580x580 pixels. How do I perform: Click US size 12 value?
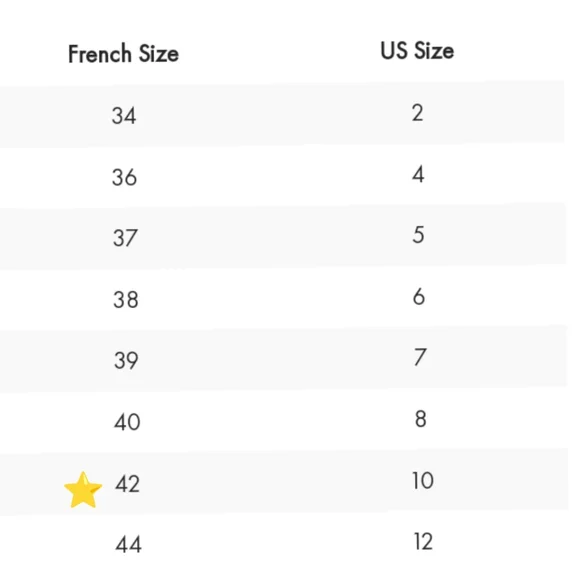coord(424,542)
